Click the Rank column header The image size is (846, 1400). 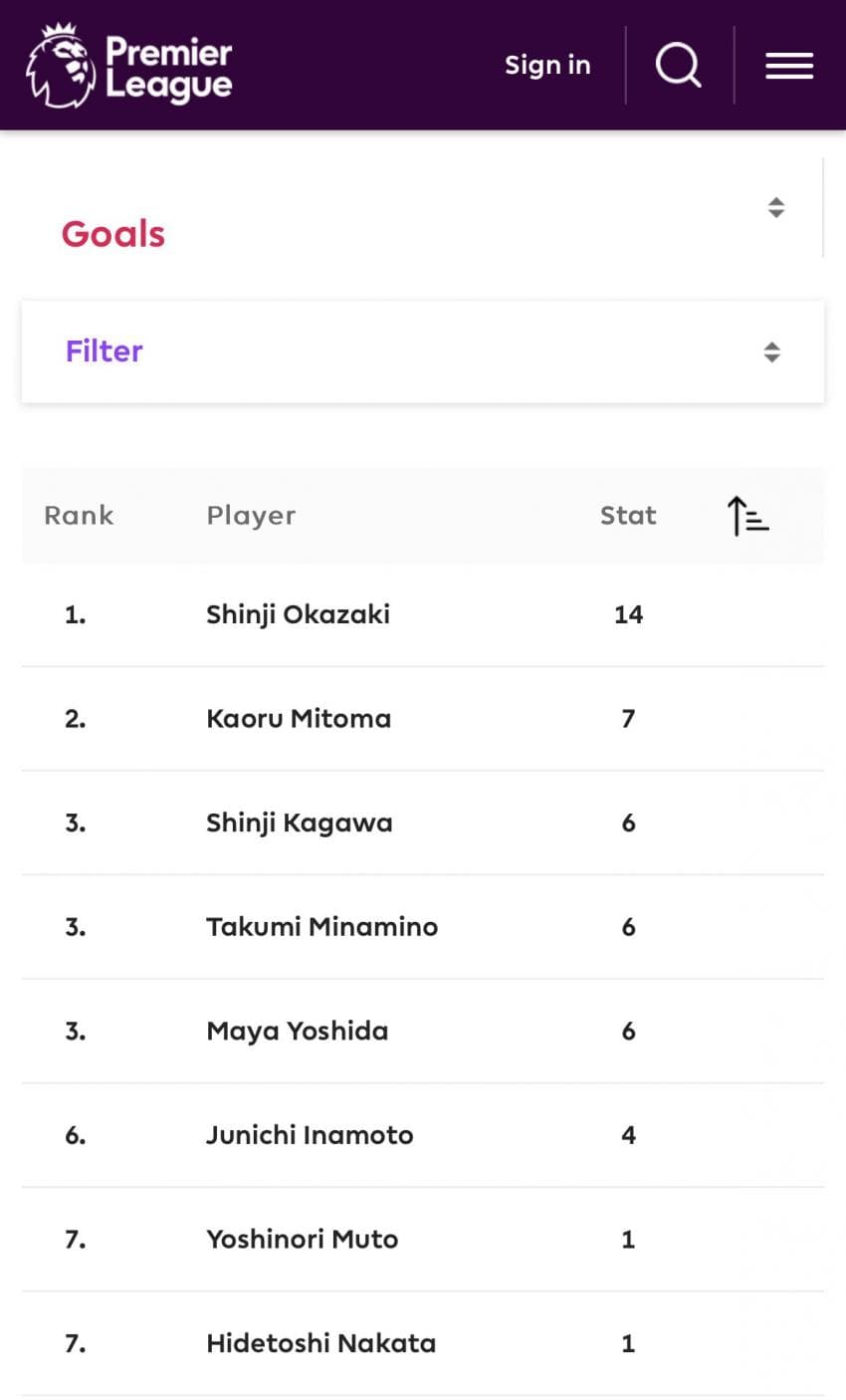pos(79,516)
